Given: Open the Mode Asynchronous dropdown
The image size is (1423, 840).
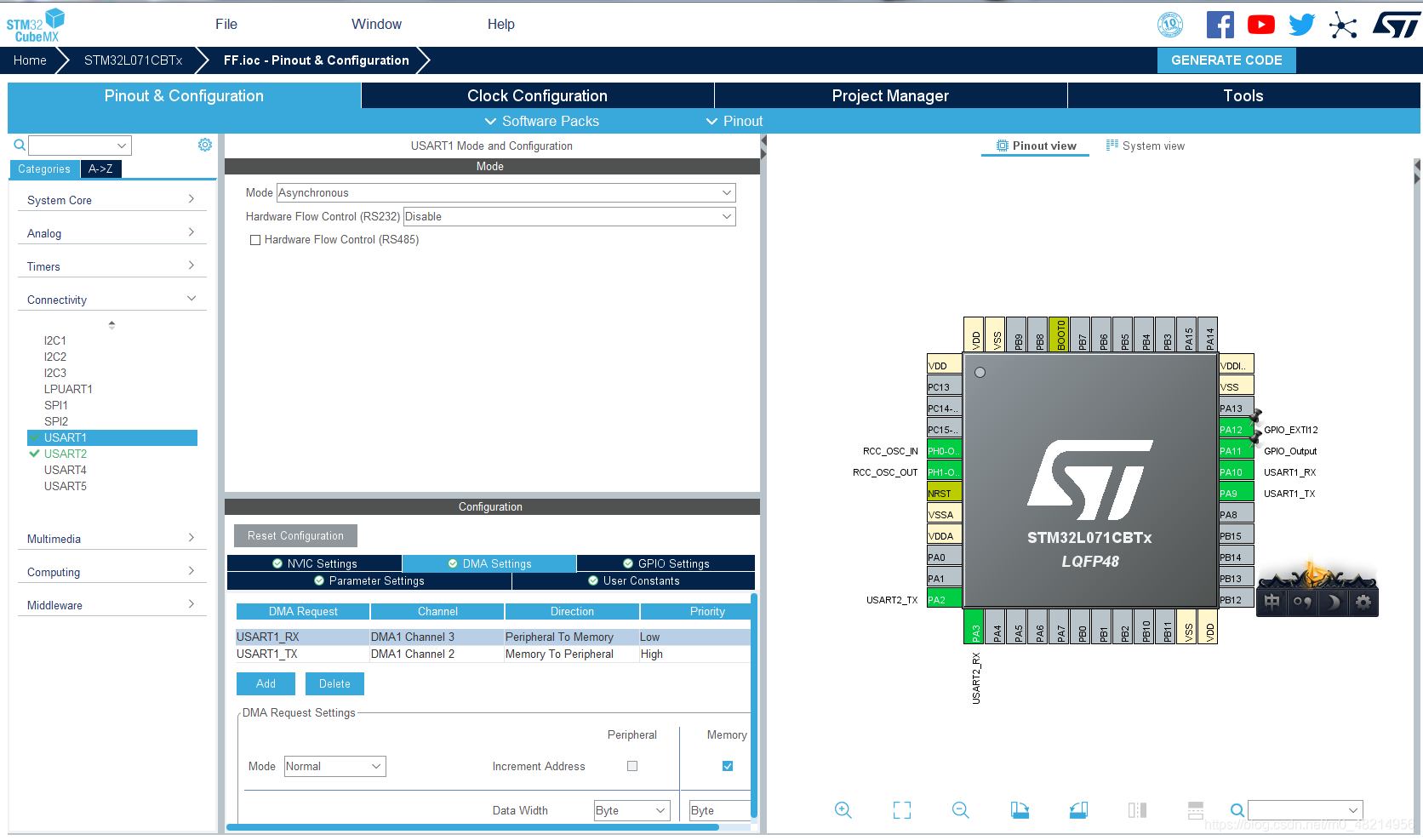Looking at the screenshot, I should (506, 193).
